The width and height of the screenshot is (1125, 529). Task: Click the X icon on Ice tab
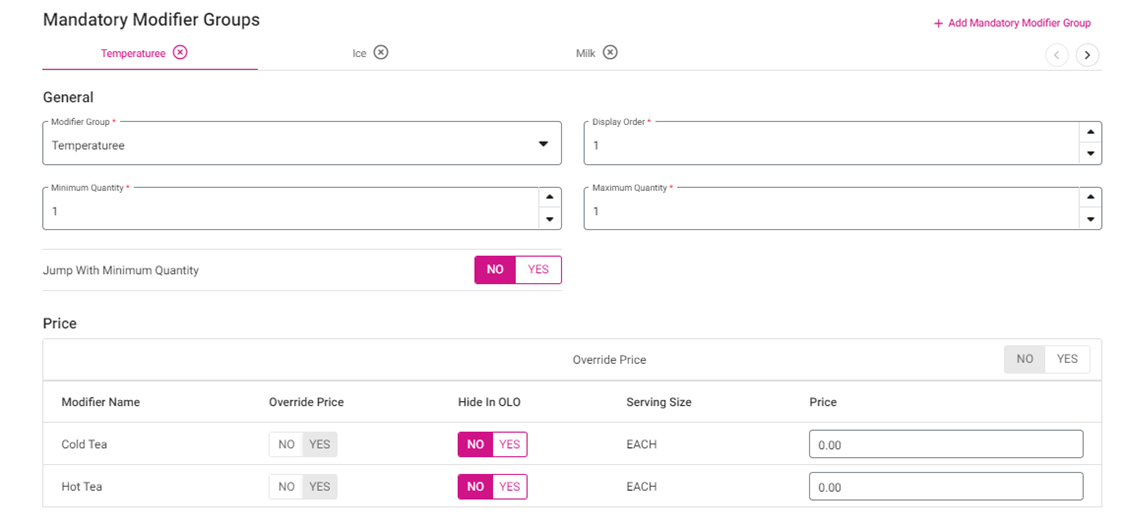tap(381, 52)
